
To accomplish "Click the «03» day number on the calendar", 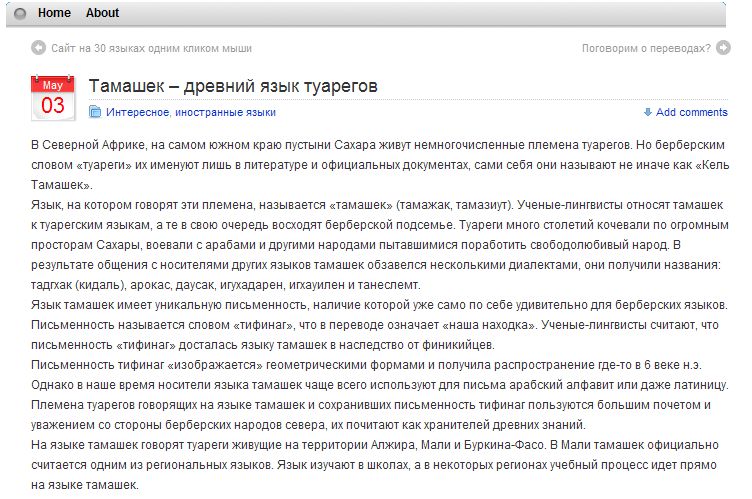I will click(52, 105).
